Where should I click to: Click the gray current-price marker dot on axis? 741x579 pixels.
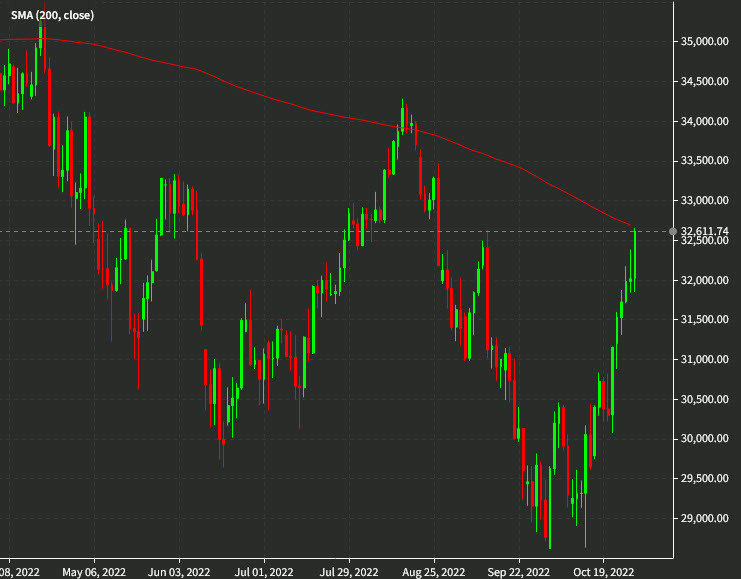pyautogui.click(x=673, y=231)
